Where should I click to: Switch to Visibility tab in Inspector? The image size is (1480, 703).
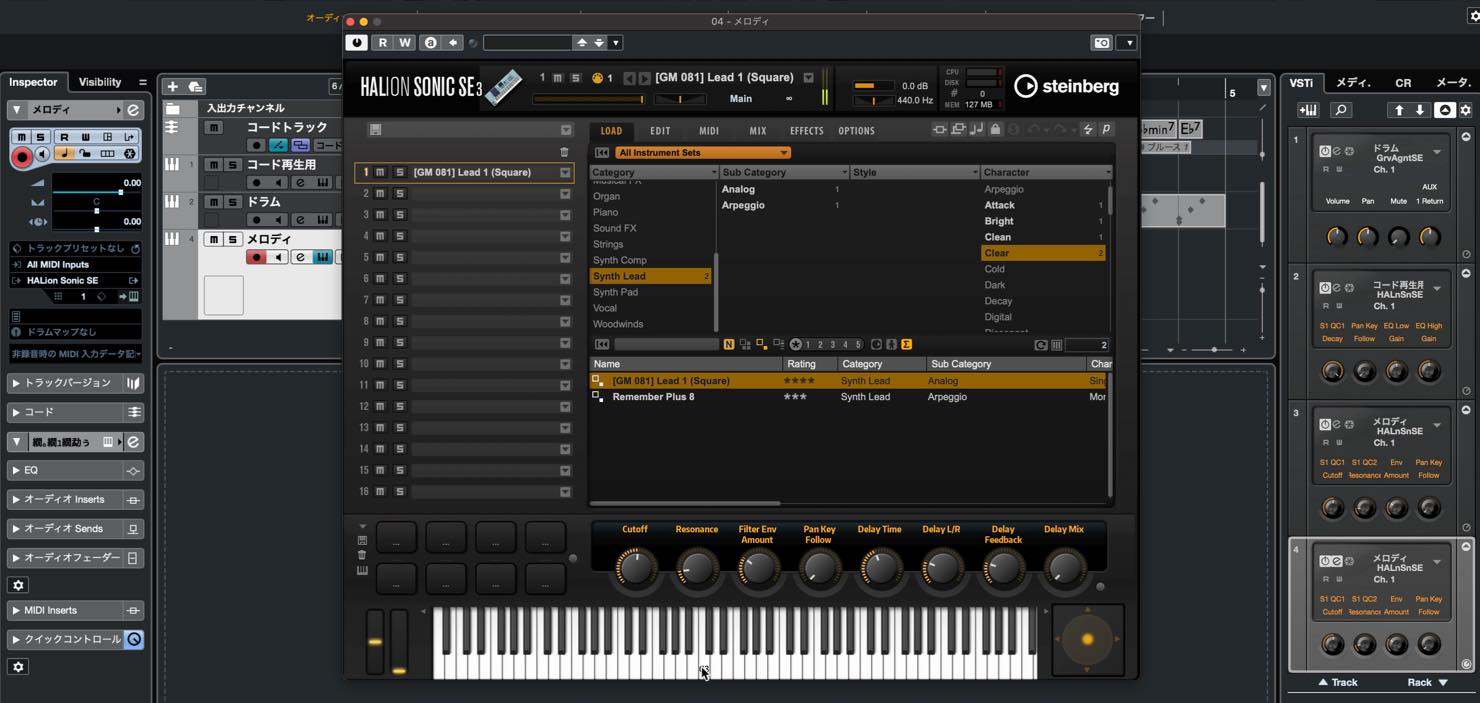pyautogui.click(x=100, y=82)
